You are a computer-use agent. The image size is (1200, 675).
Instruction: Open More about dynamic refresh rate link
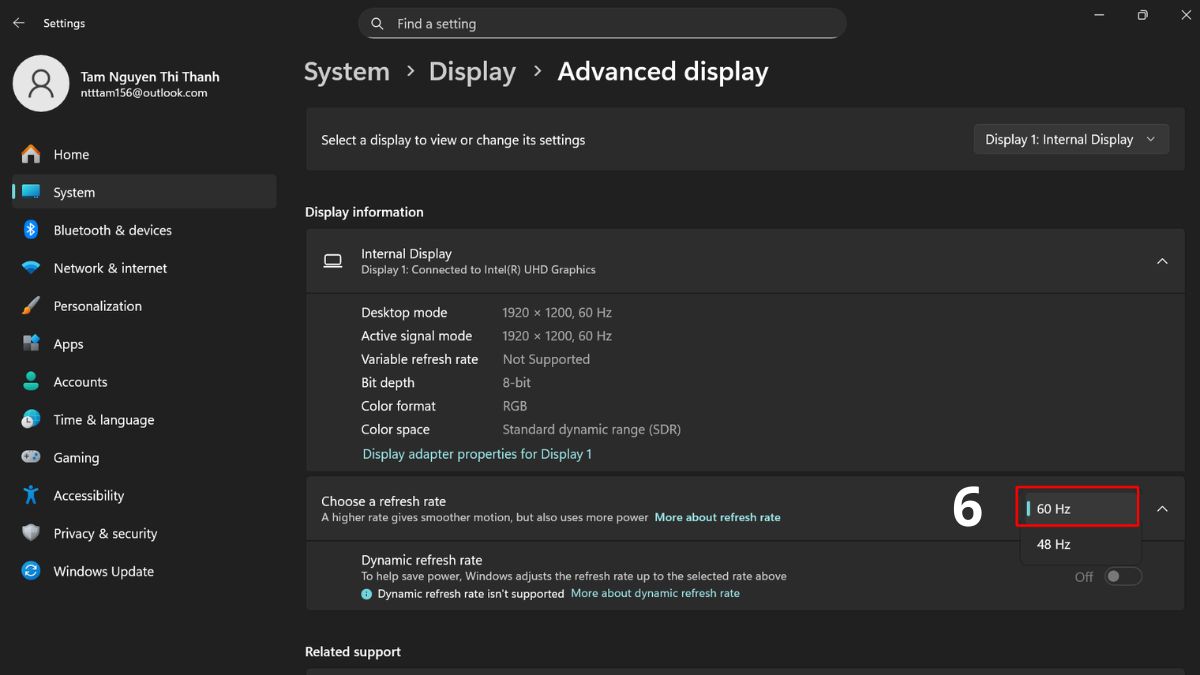pos(655,594)
